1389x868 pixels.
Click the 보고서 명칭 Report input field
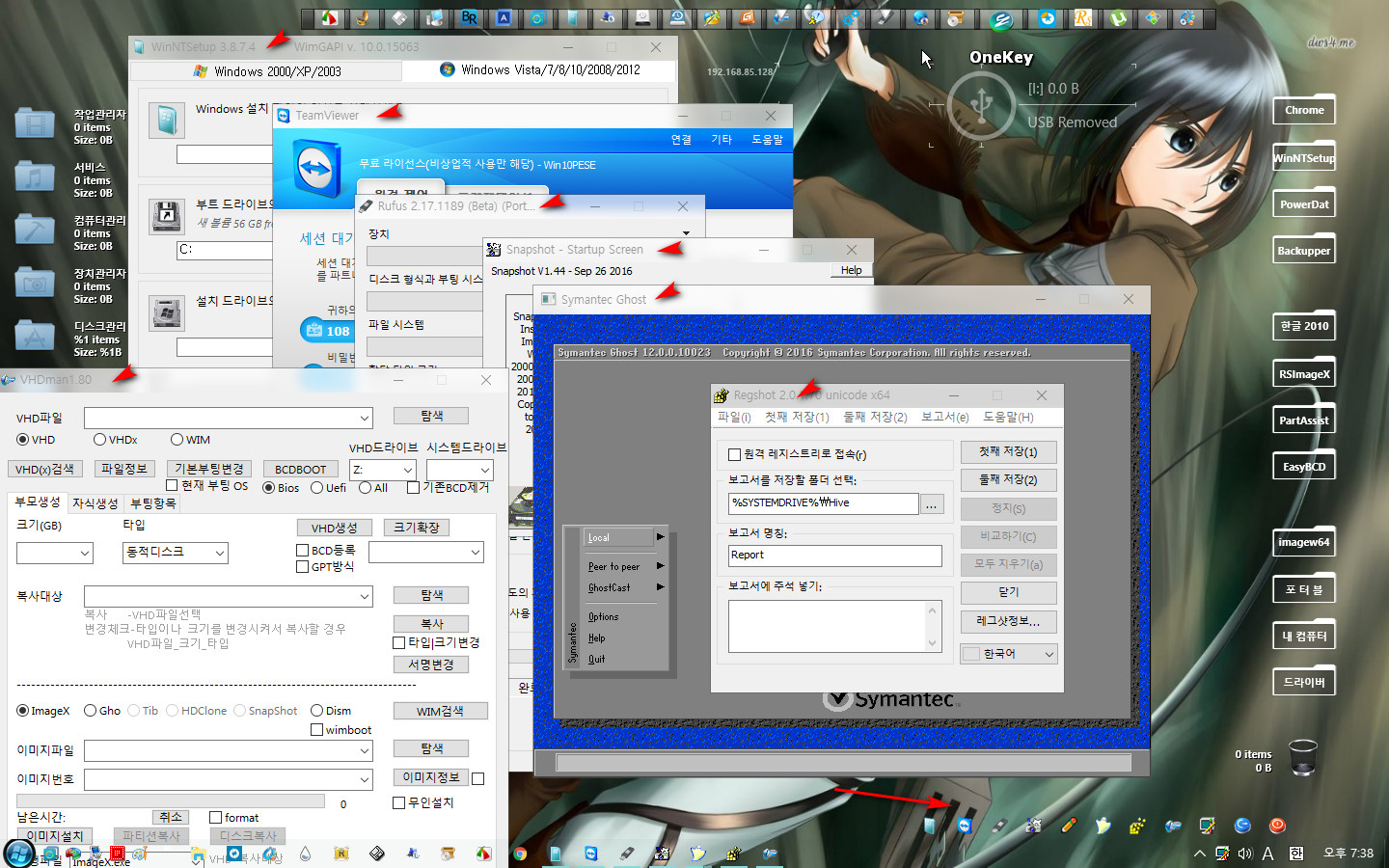click(834, 556)
